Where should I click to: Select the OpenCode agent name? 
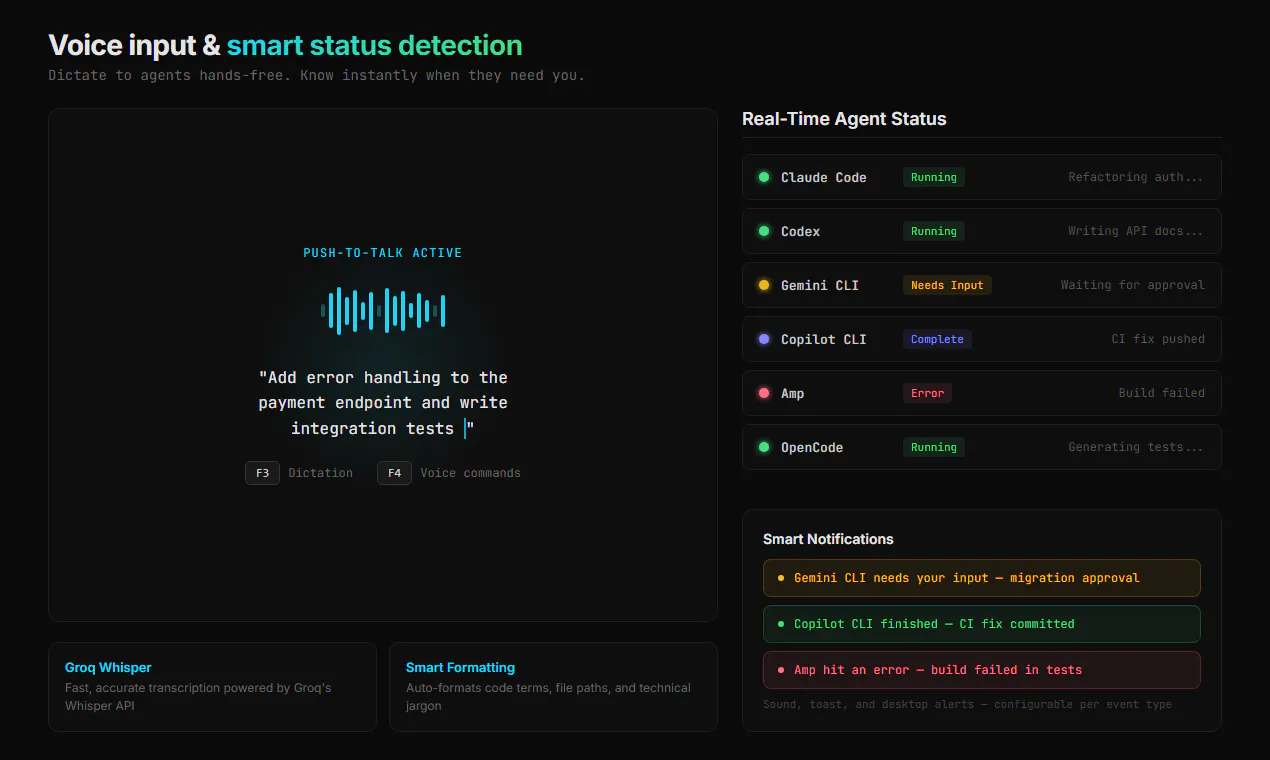click(x=812, y=447)
